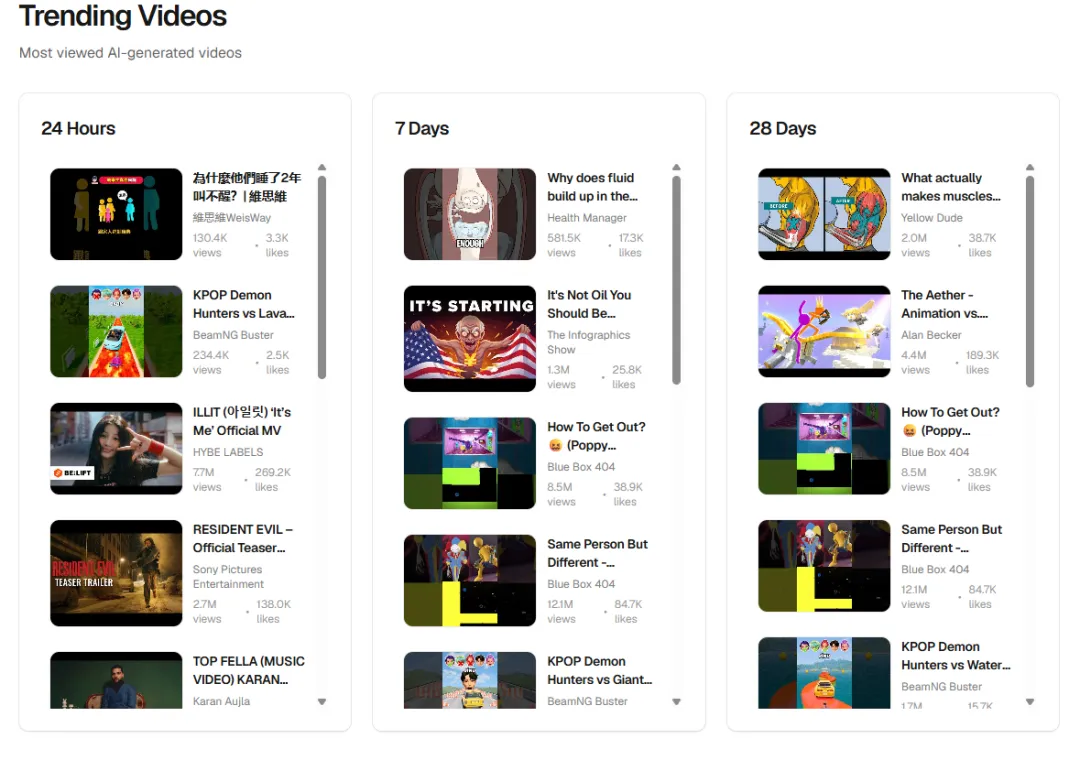
Task: Click channel name BeamNG Buster under Lava video
Action: point(233,335)
